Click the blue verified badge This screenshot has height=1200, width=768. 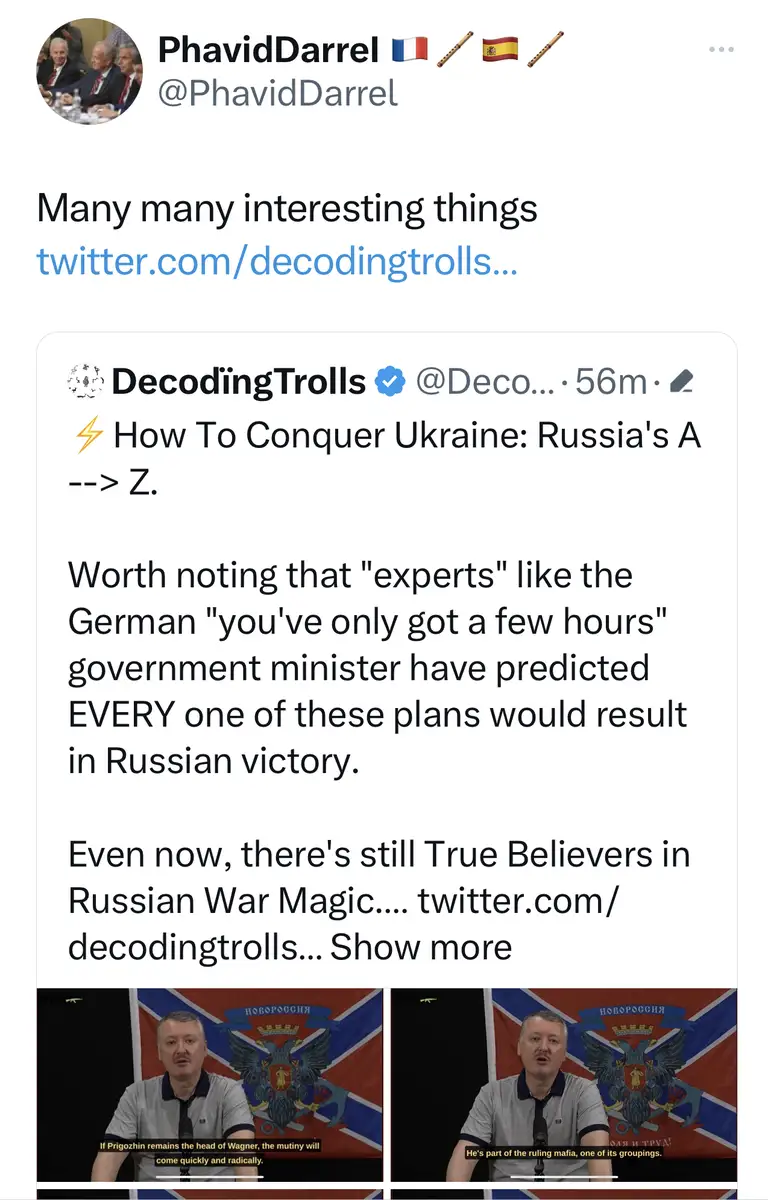(x=389, y=381)
